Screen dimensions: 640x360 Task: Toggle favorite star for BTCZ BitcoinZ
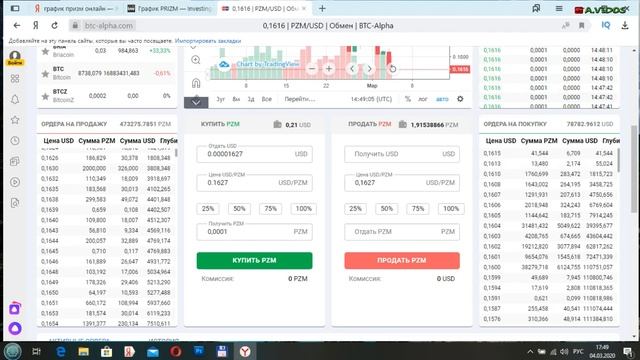[46, 96]
